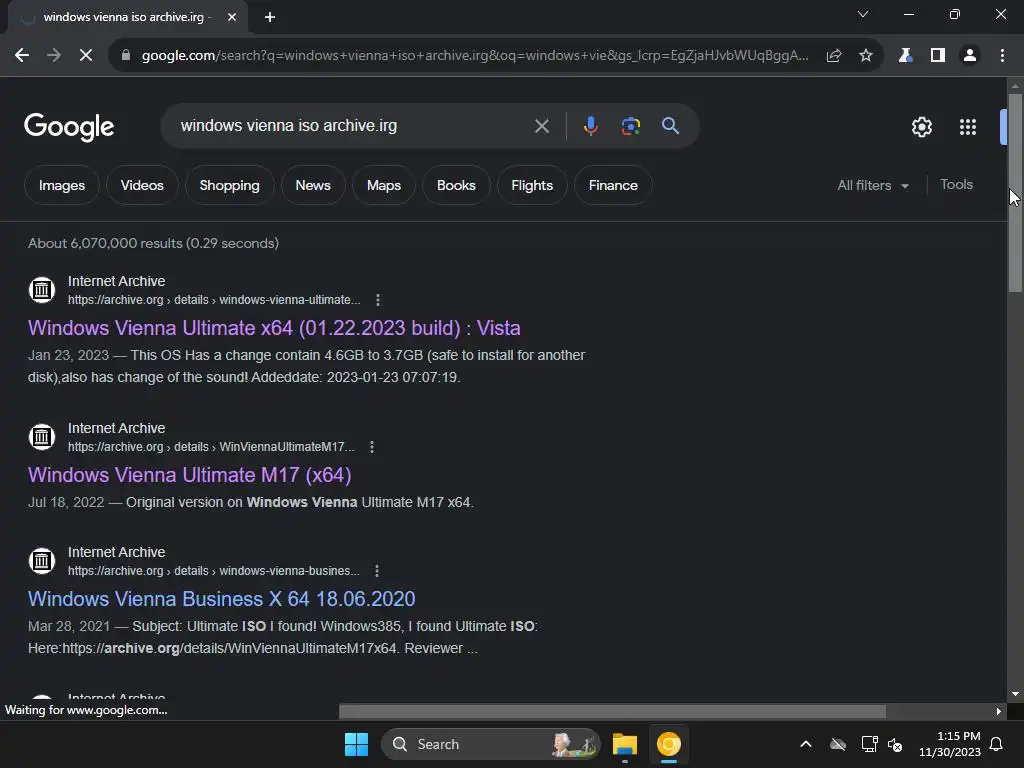Click the network display tray icon
The width and height of the screenshot is (1024, 768).
coord(869,744)
